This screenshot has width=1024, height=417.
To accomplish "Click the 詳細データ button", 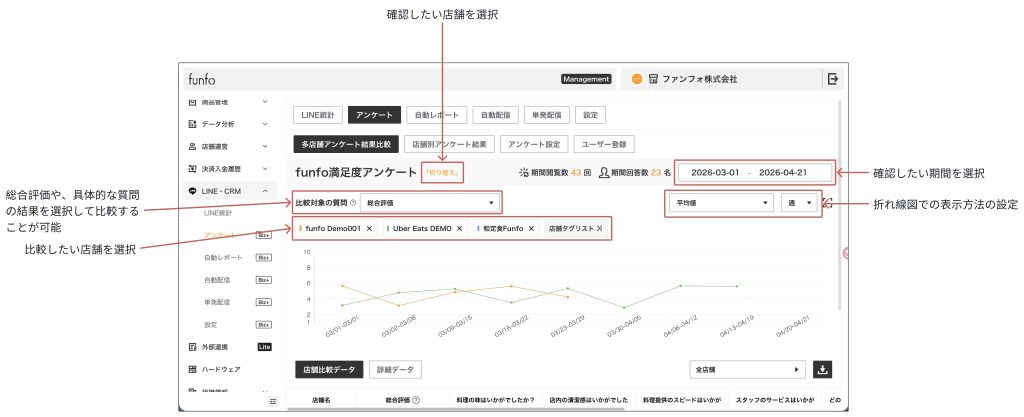I will [x=394, y=370].
